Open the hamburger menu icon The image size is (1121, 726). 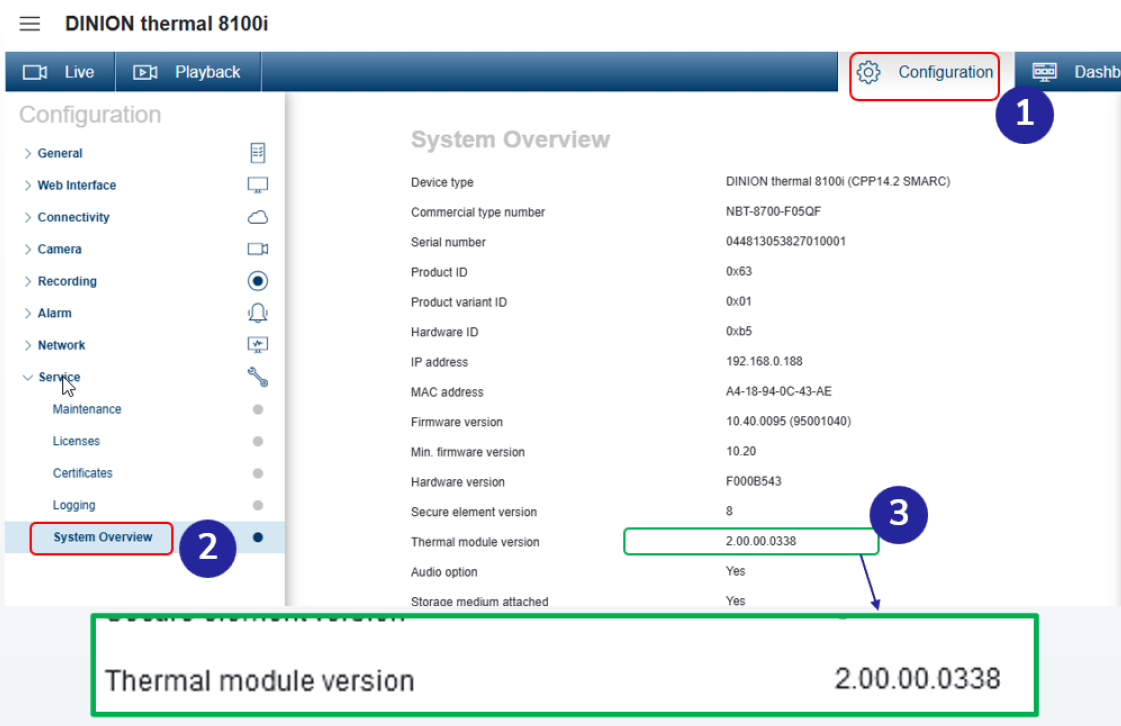[30, 24]
